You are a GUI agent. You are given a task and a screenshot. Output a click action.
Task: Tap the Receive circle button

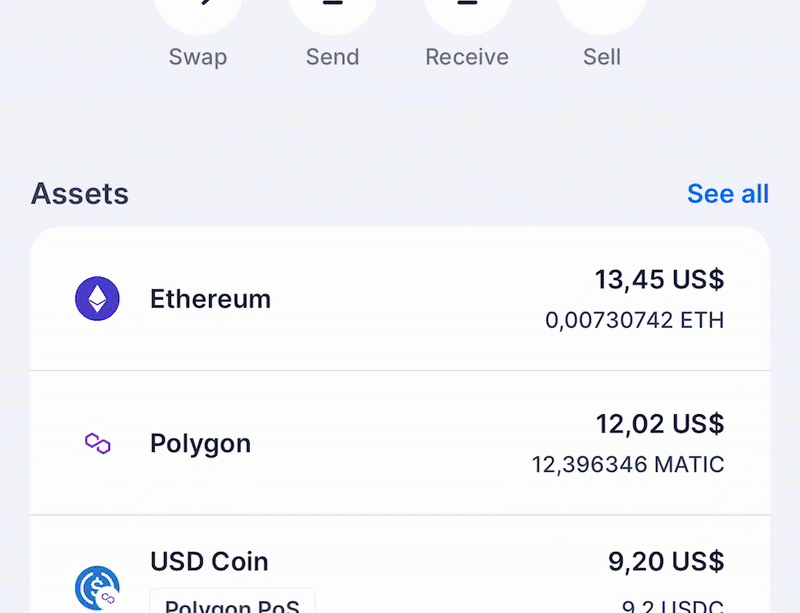point(467,12)
